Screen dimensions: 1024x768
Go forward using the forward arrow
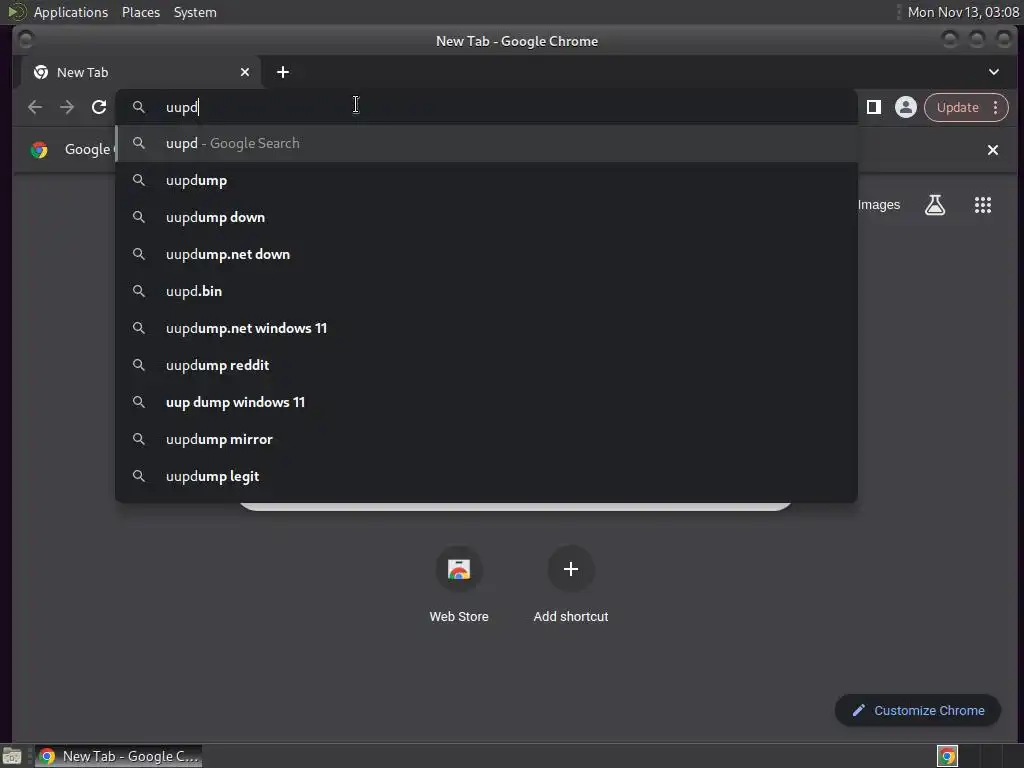[x=67, y=107]
